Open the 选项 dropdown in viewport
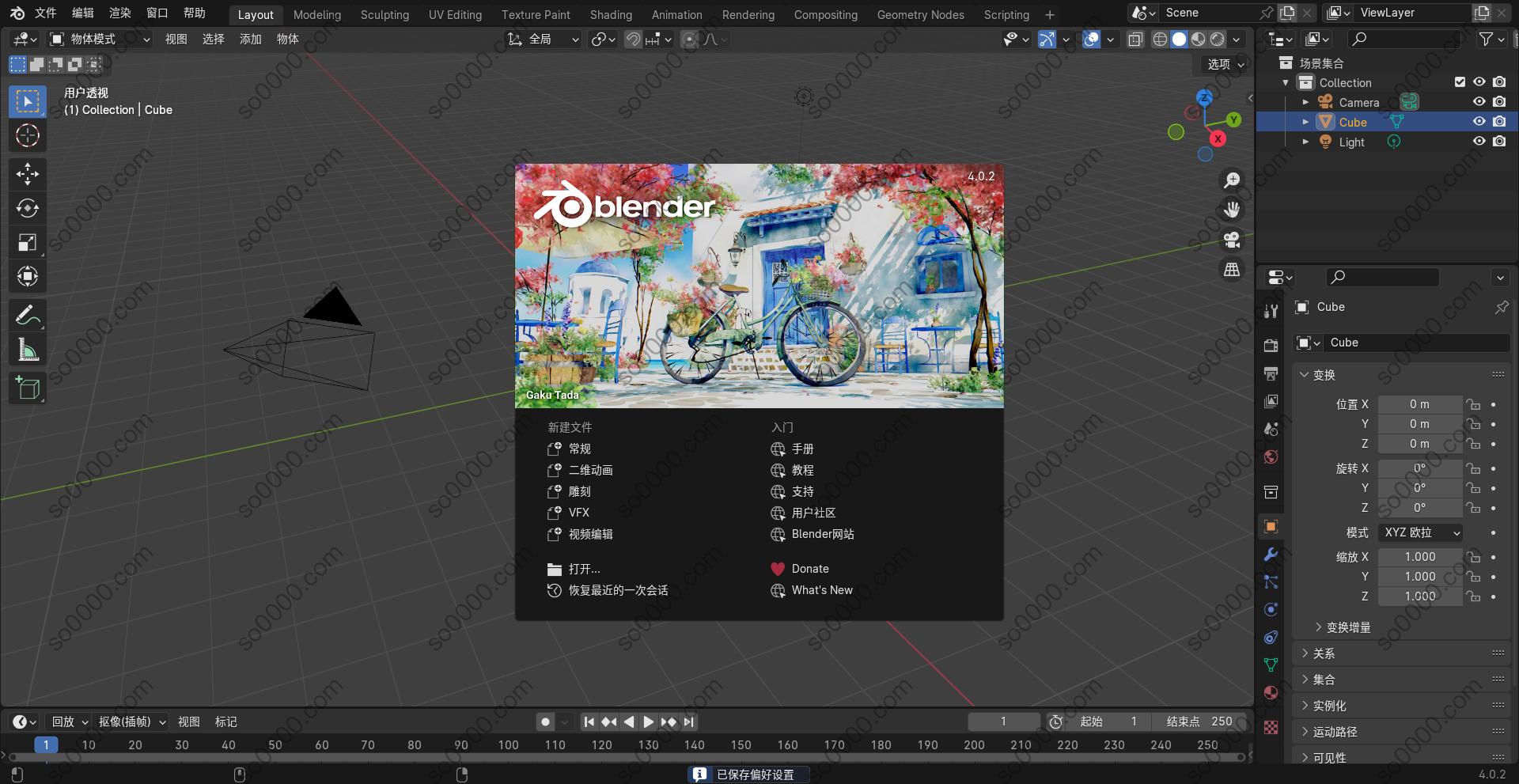Image resolution: width=1519 pixels, height=784 pixels. [x=1225, y=64]
